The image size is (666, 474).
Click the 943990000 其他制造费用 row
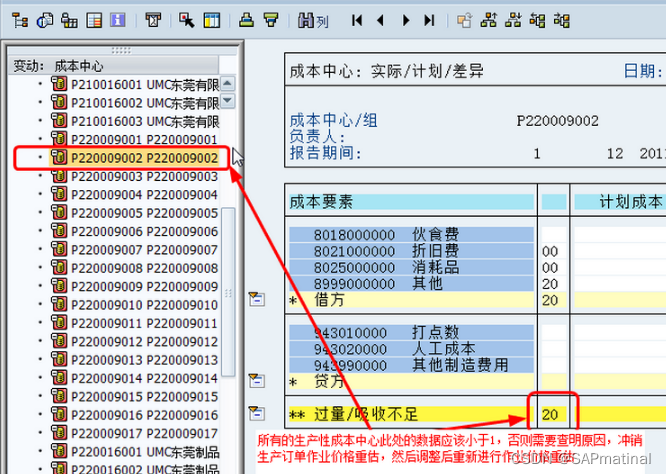pyautogui.click(x=411, y=365)
